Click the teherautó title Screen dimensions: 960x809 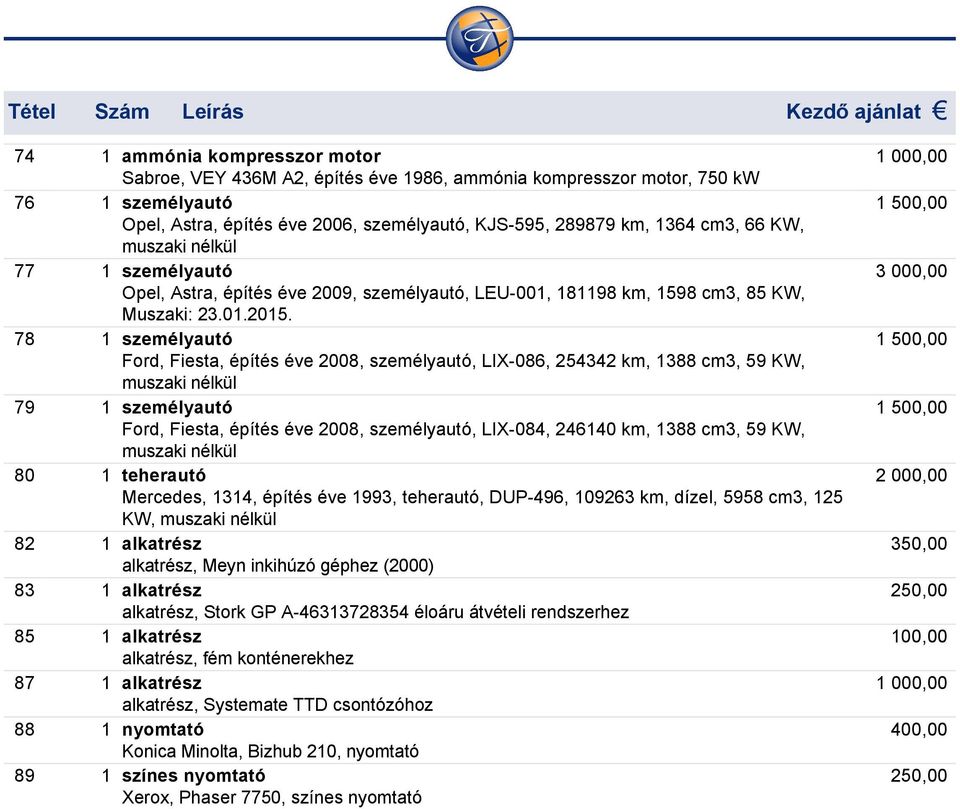163,475
